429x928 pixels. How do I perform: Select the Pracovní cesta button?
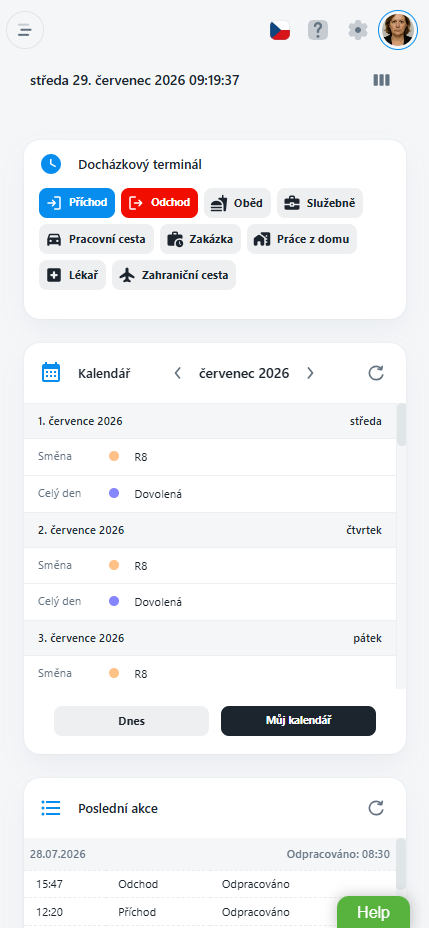(96, 239)
